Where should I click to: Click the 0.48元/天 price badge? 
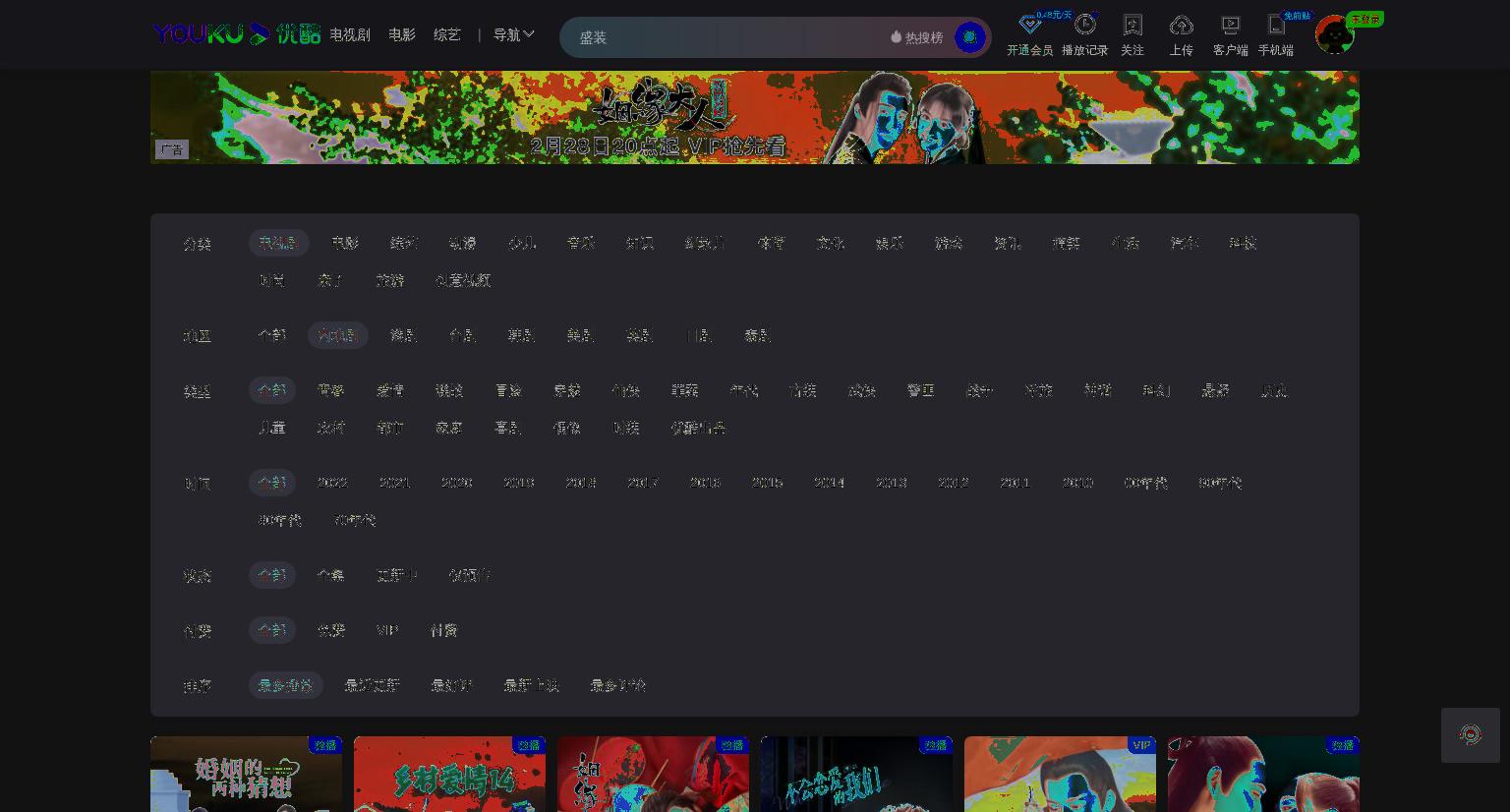[x=1054, y=15]
